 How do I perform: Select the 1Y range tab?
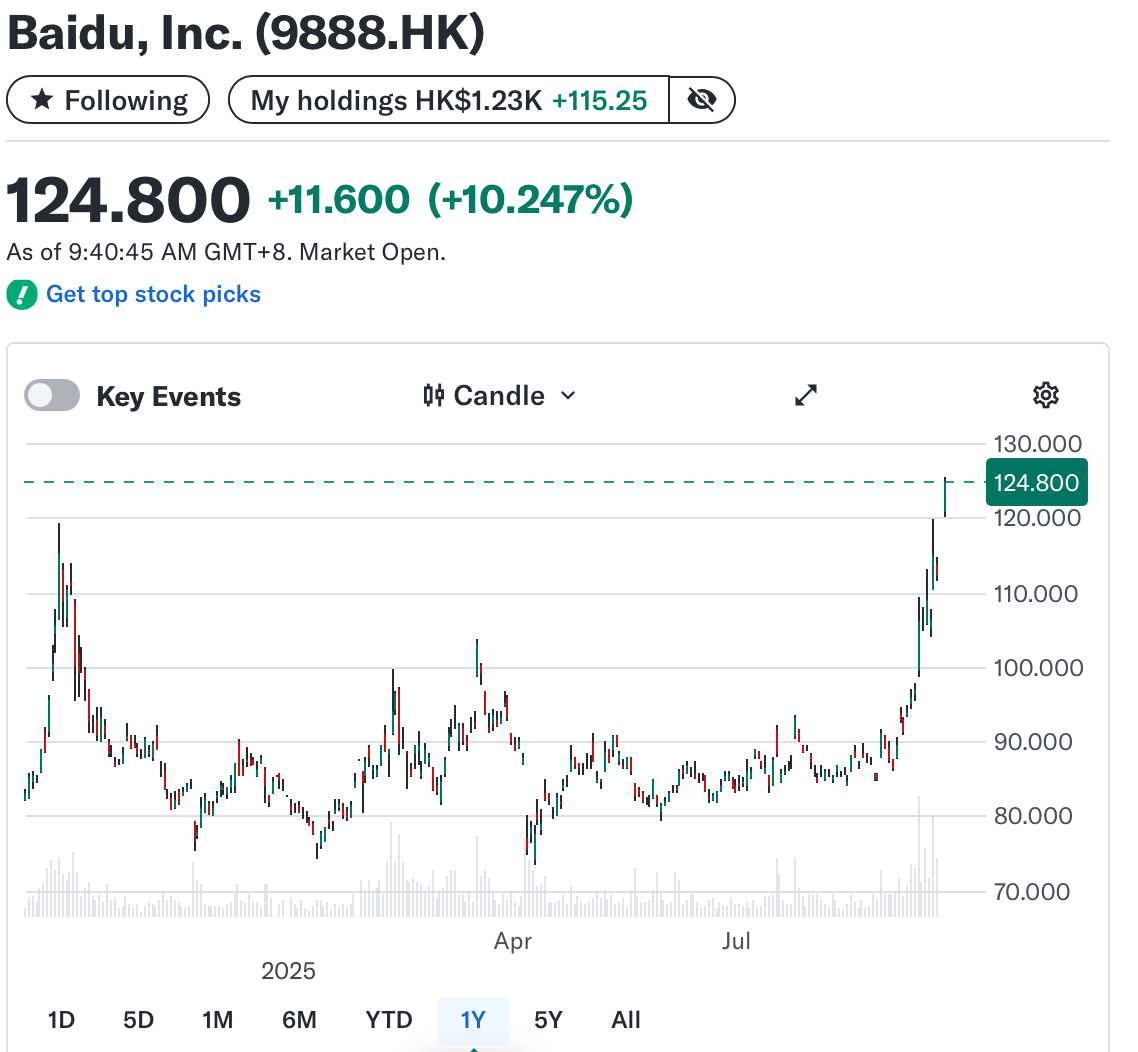473,1020
